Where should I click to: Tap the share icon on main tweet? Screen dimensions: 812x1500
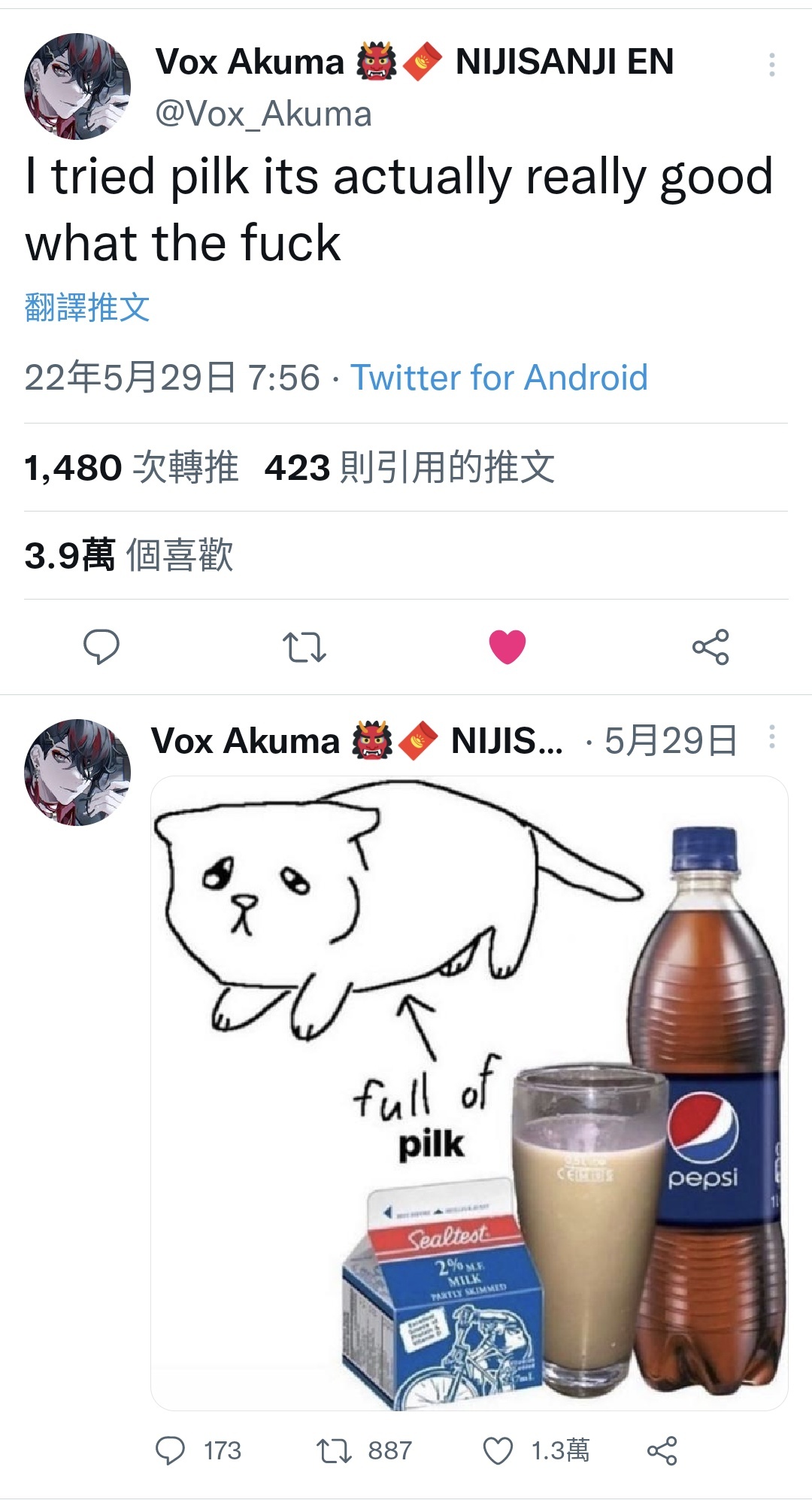[x=710, y=647]
